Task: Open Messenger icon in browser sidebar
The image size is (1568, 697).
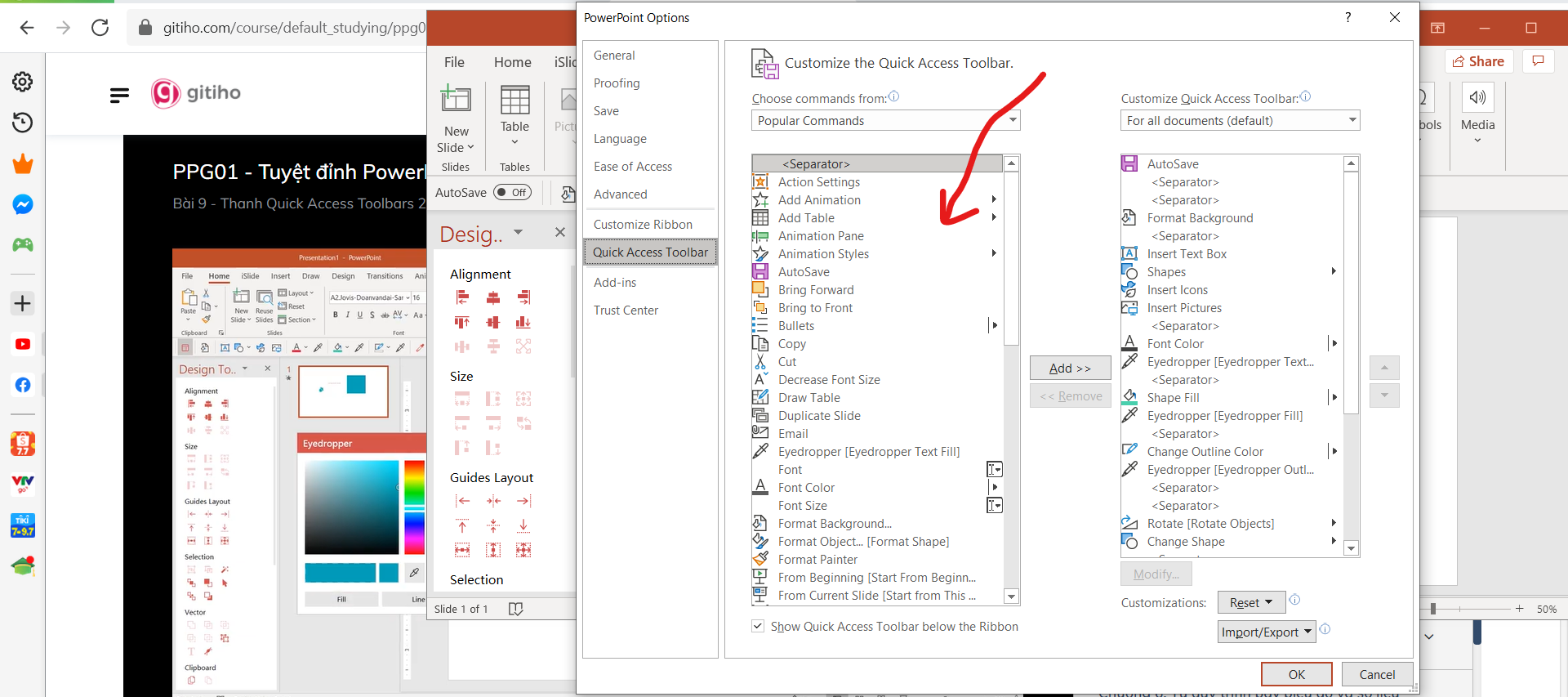Action: point(23,204)
